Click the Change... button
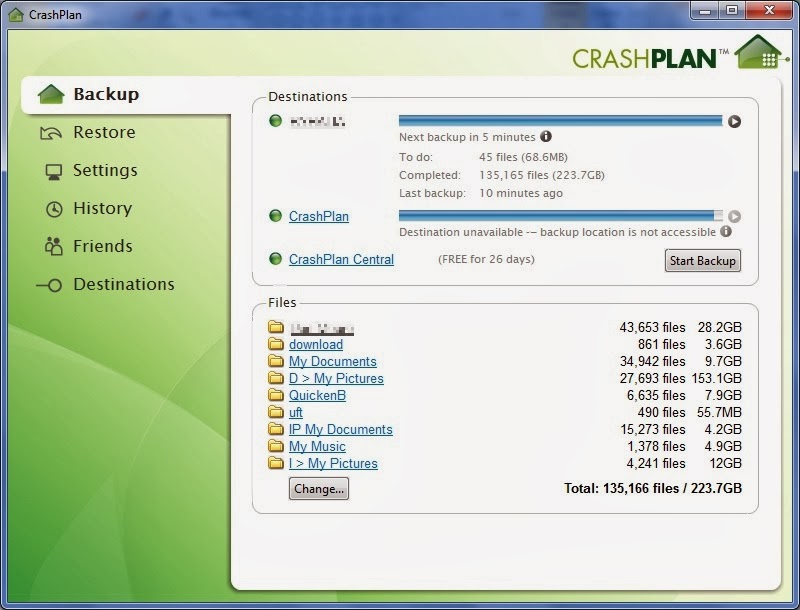The image size is (800, 610). coord(319,489)
